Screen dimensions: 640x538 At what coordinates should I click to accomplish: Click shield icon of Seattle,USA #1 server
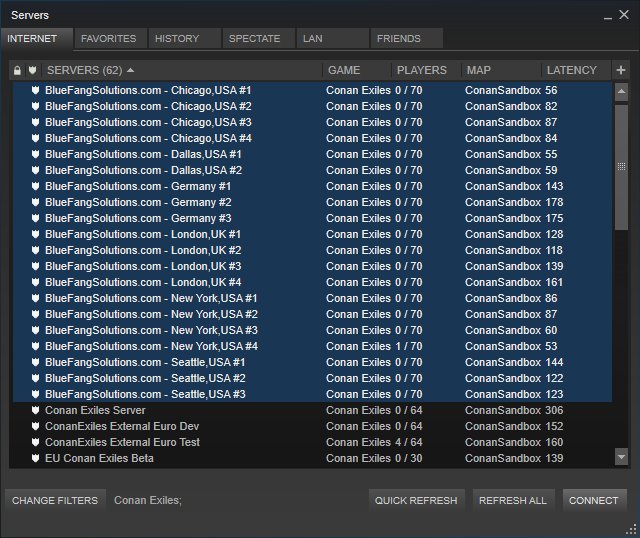coord(36,362)
